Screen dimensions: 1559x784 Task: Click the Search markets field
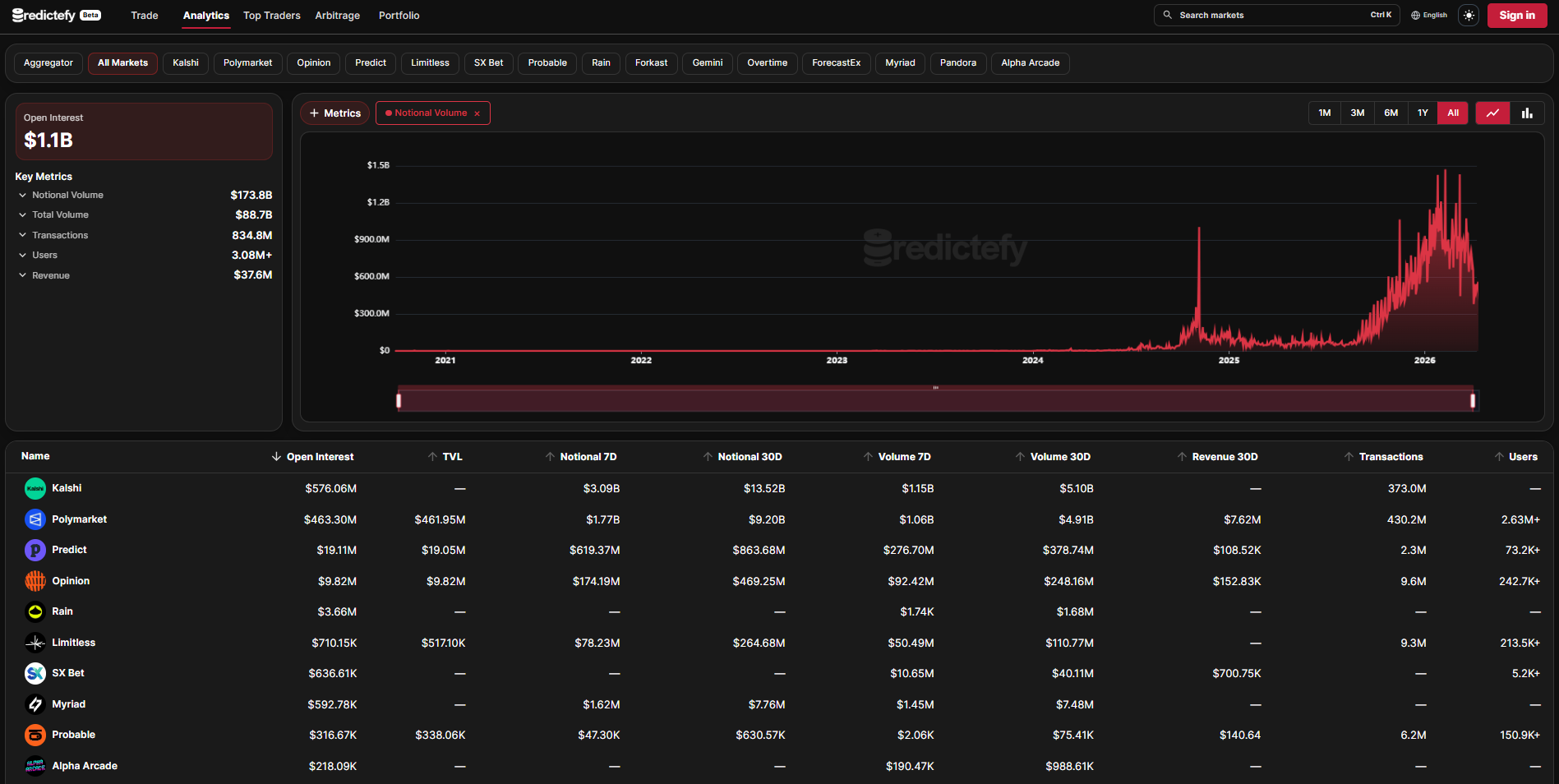(1277, 16)
